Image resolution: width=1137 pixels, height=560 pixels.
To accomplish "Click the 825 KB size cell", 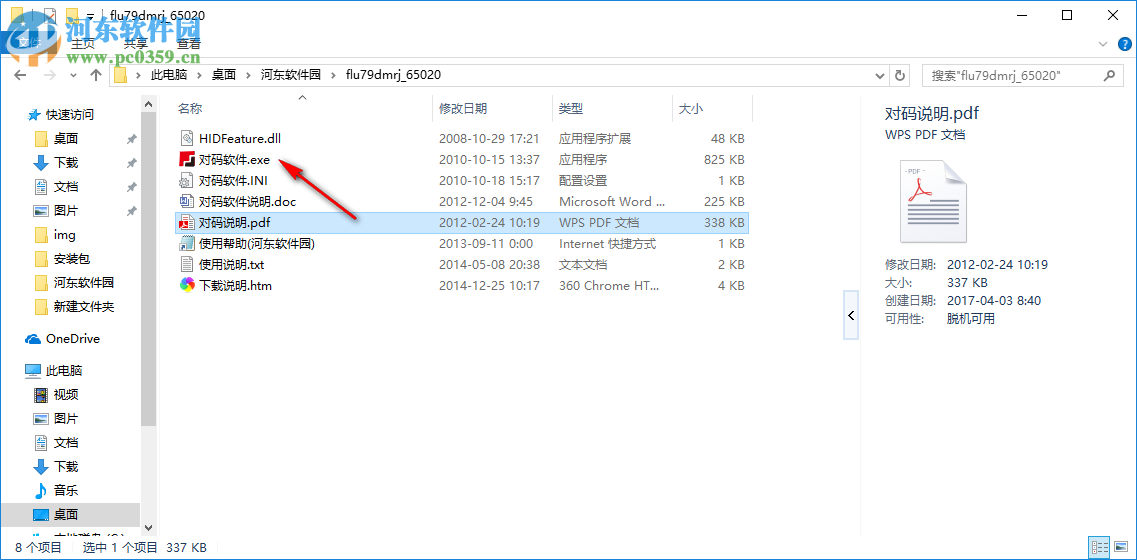I will click(x=724, y=160).
